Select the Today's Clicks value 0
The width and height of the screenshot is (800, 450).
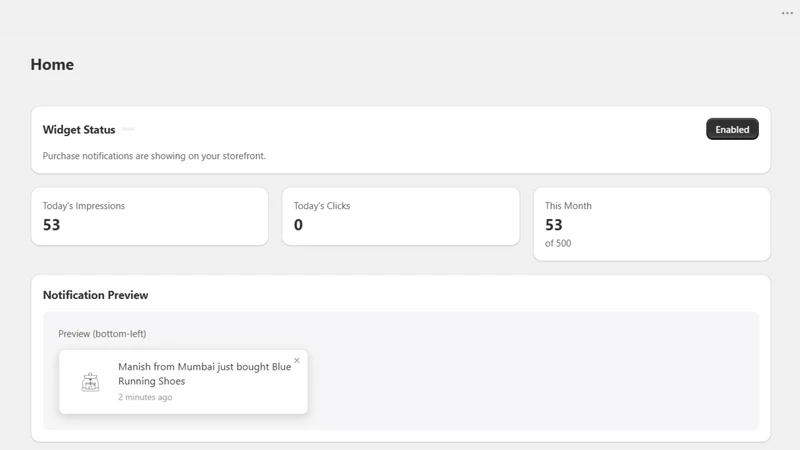[x=298, y=225]
